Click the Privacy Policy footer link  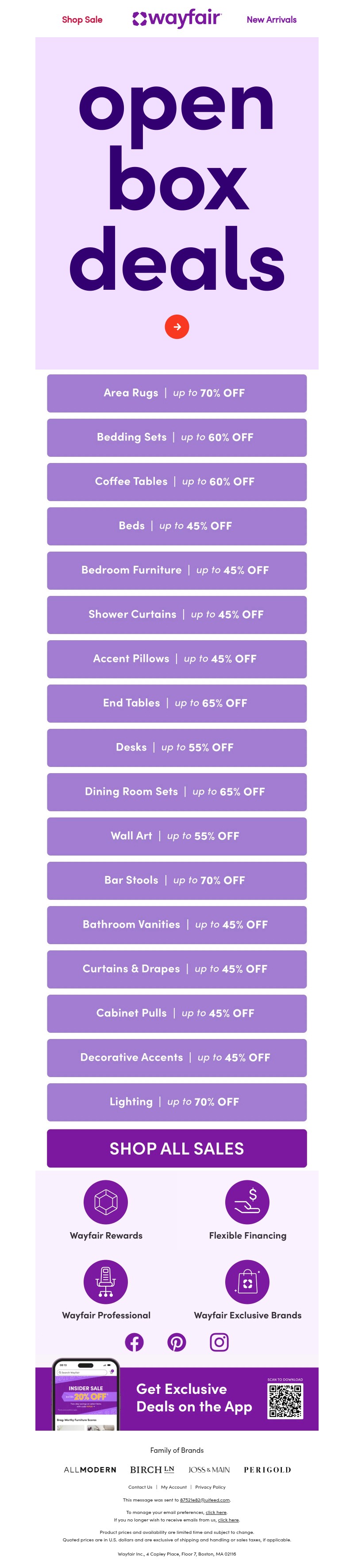click(211, 1487)
